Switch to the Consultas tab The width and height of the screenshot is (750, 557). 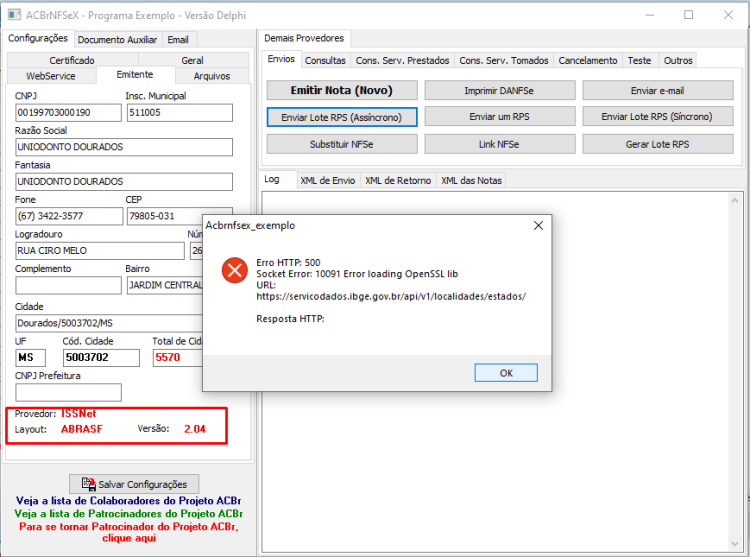point(325,61)
